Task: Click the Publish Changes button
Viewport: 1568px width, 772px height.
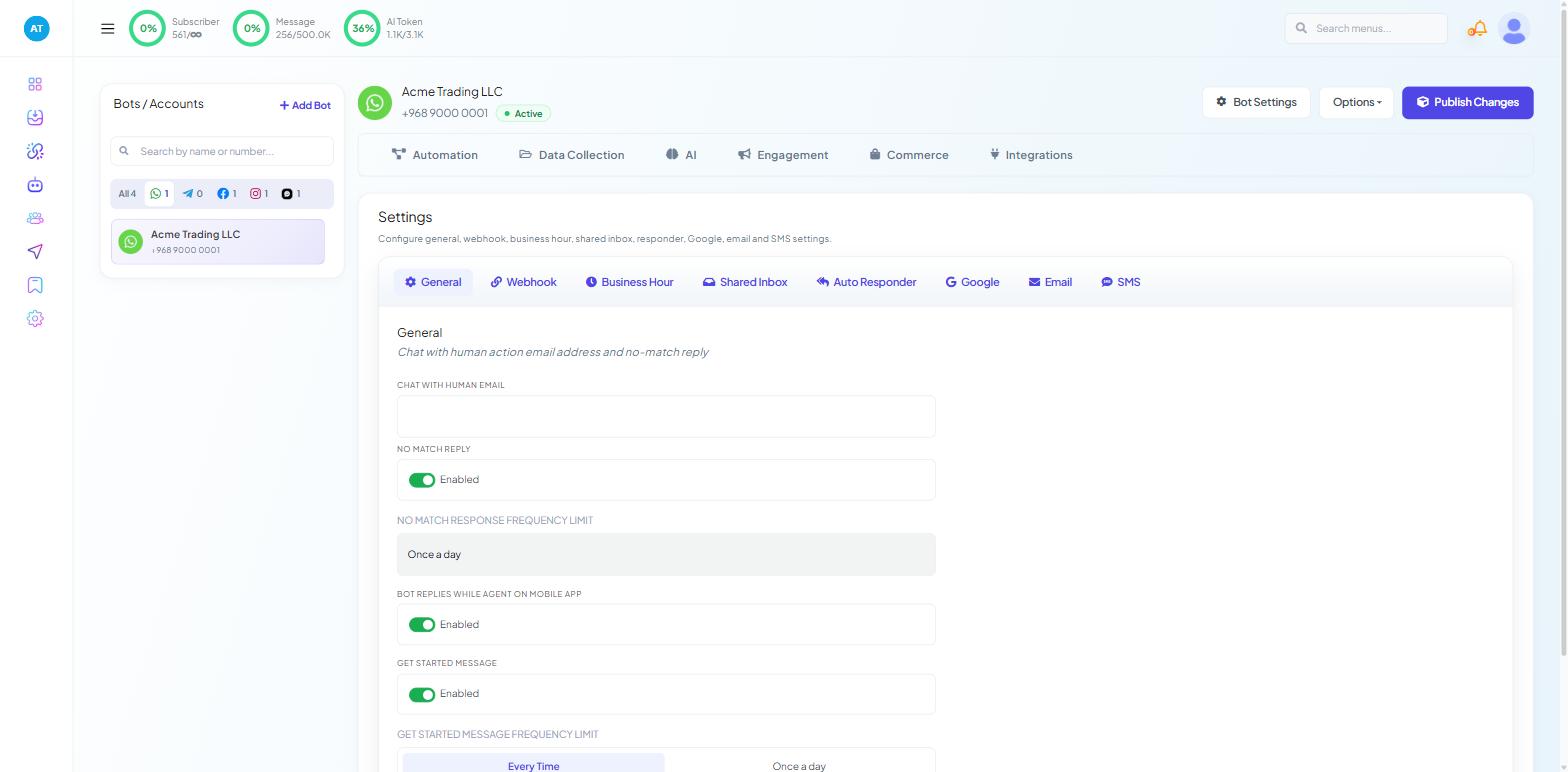Action: tap(1467, 102)
